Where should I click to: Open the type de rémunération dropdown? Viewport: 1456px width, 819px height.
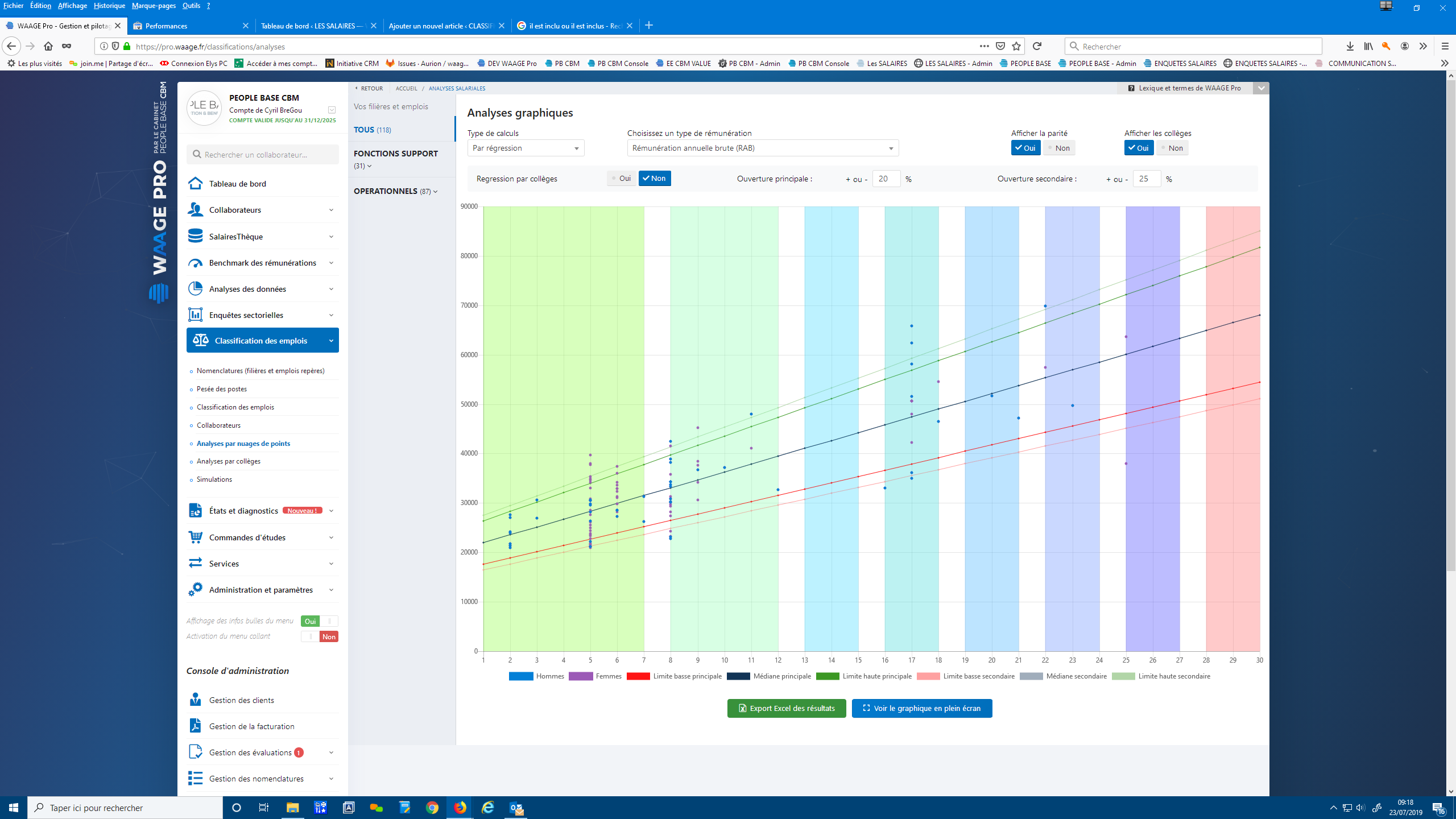tap(763, 148)
